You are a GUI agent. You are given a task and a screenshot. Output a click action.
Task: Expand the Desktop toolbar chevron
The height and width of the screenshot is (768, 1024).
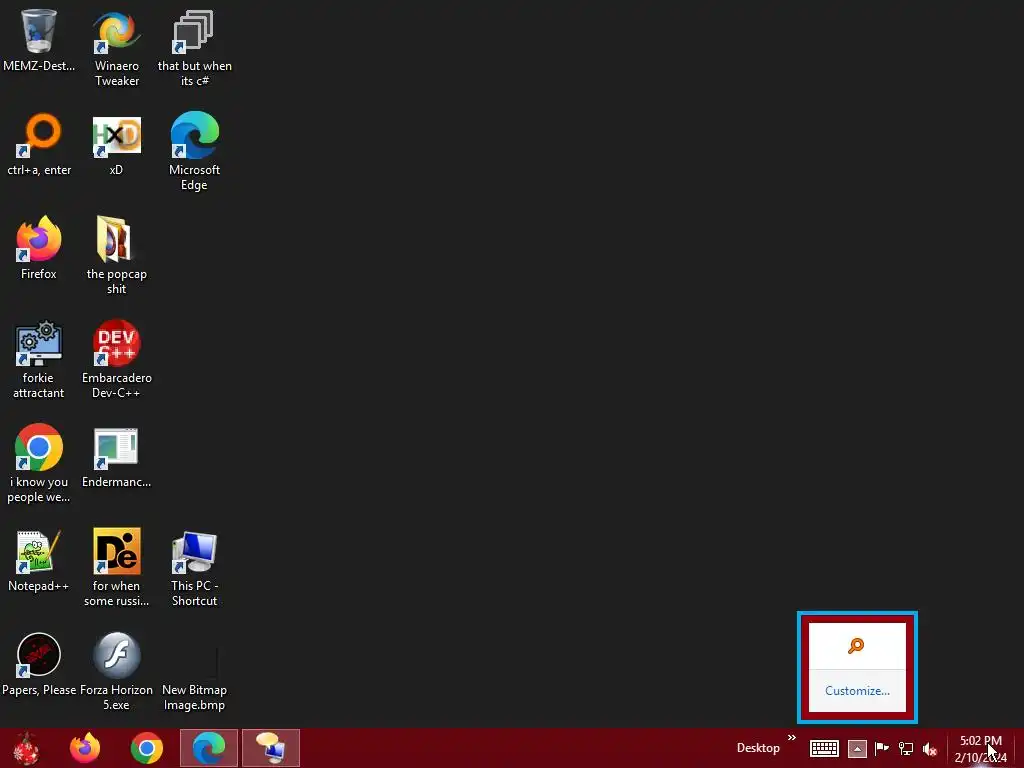[792, 738]
